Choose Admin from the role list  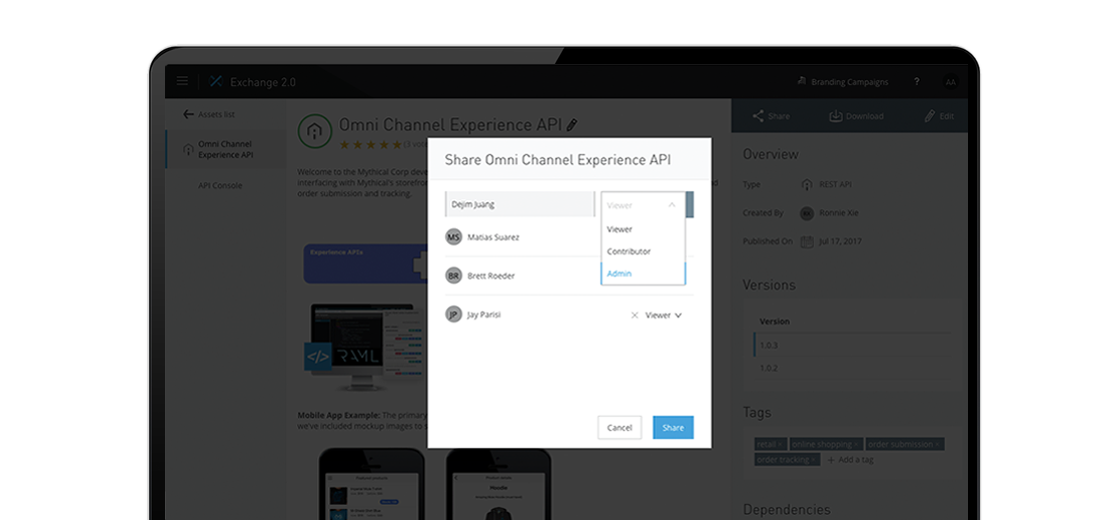[643, 274]
